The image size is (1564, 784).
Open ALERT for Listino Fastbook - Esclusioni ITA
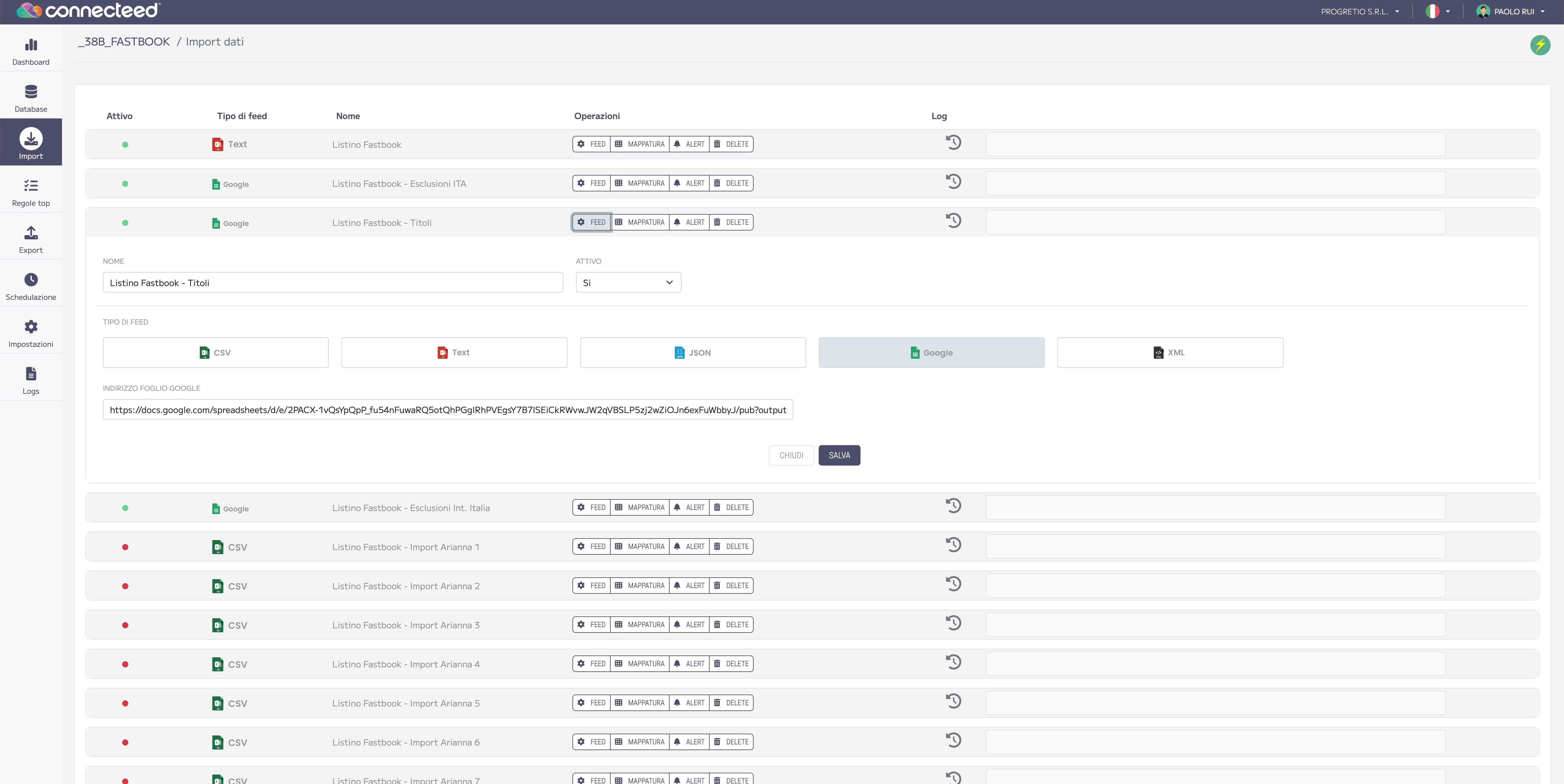click(x=689, y=183)
